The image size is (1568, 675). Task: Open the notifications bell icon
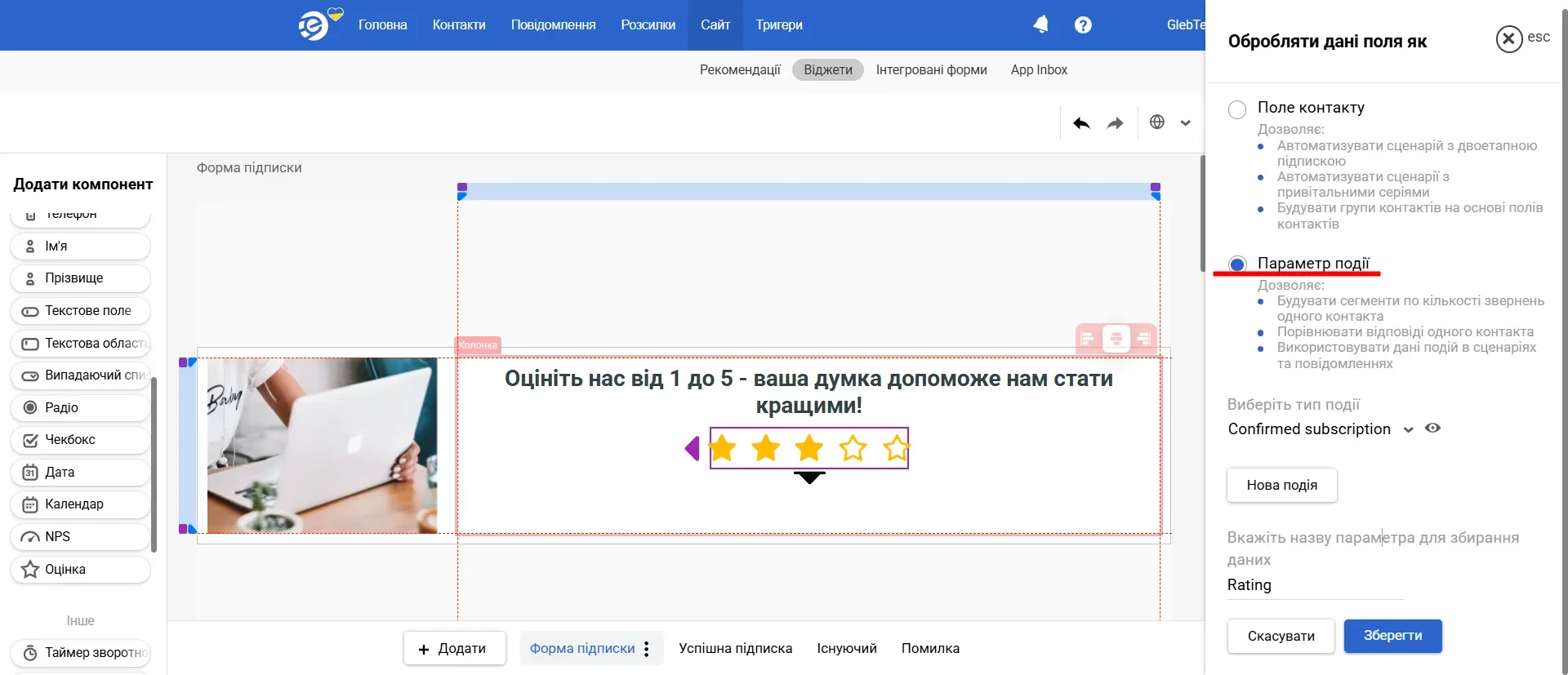pyautogui.click(x=1040, y=24)
